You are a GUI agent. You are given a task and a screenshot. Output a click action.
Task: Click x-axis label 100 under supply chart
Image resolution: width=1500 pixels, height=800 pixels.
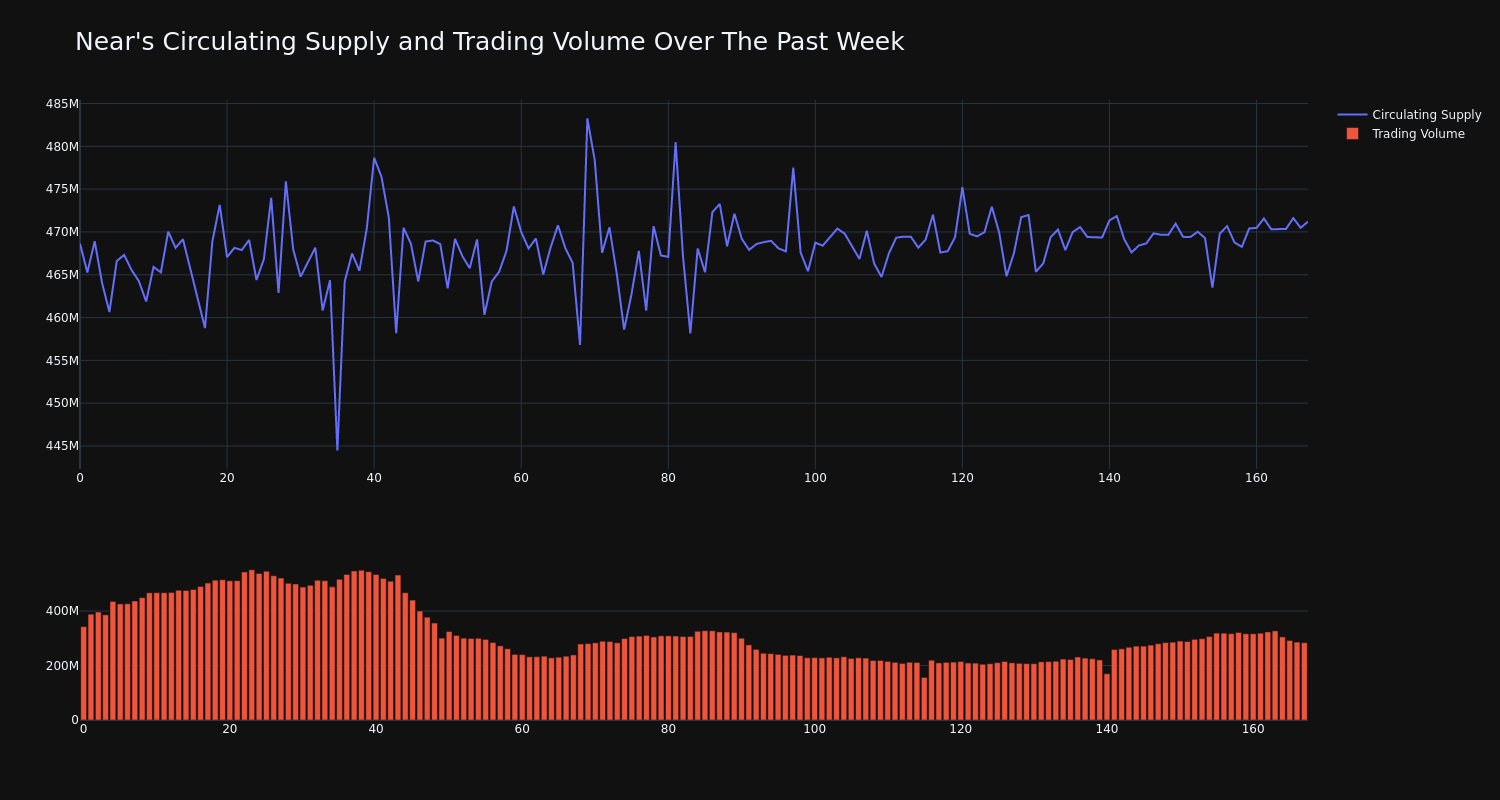click(815, 478)
